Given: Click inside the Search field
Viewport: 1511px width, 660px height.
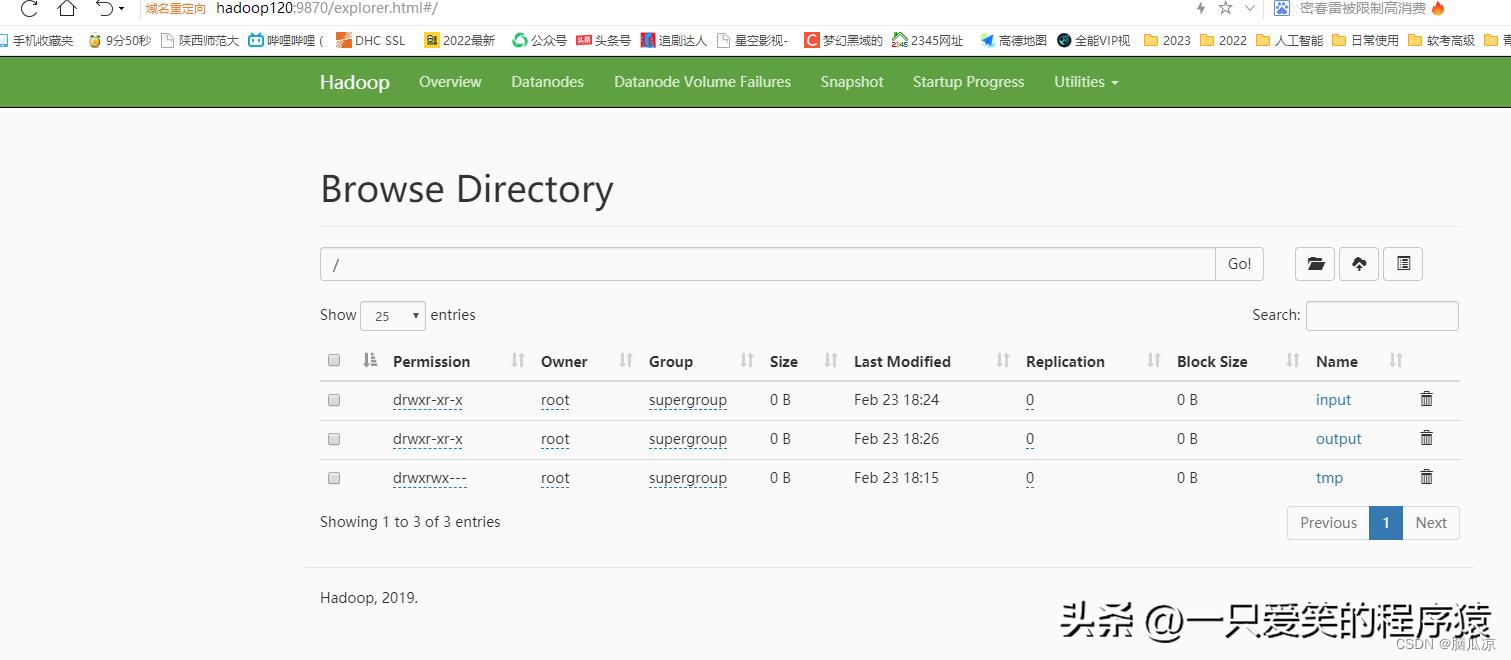Looking at the screenshot, I should [1382, 315].
